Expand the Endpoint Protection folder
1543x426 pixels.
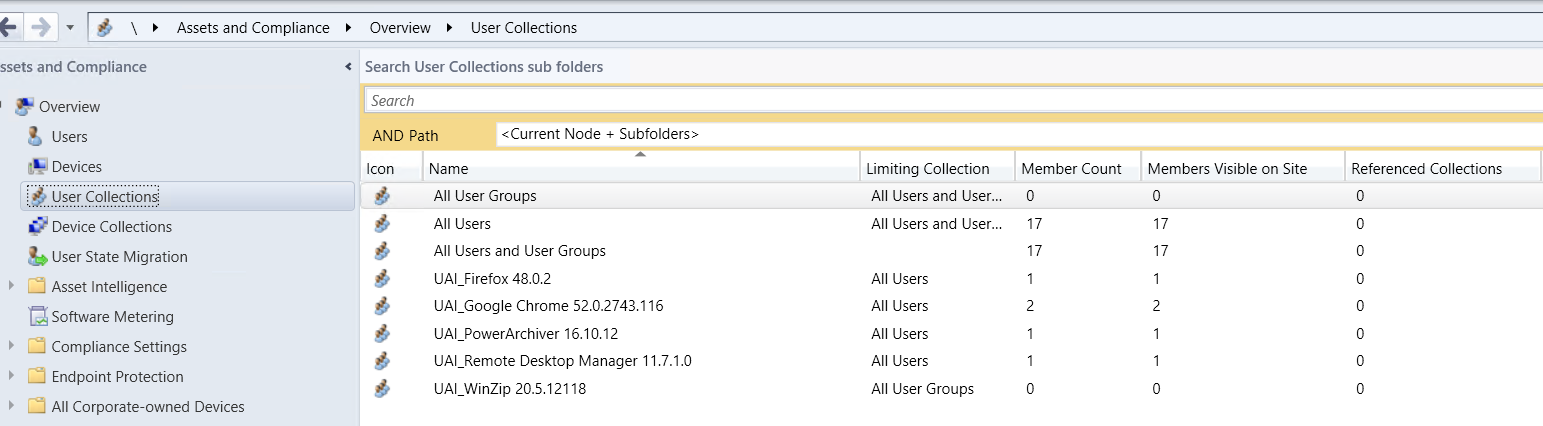pos(12,377)
